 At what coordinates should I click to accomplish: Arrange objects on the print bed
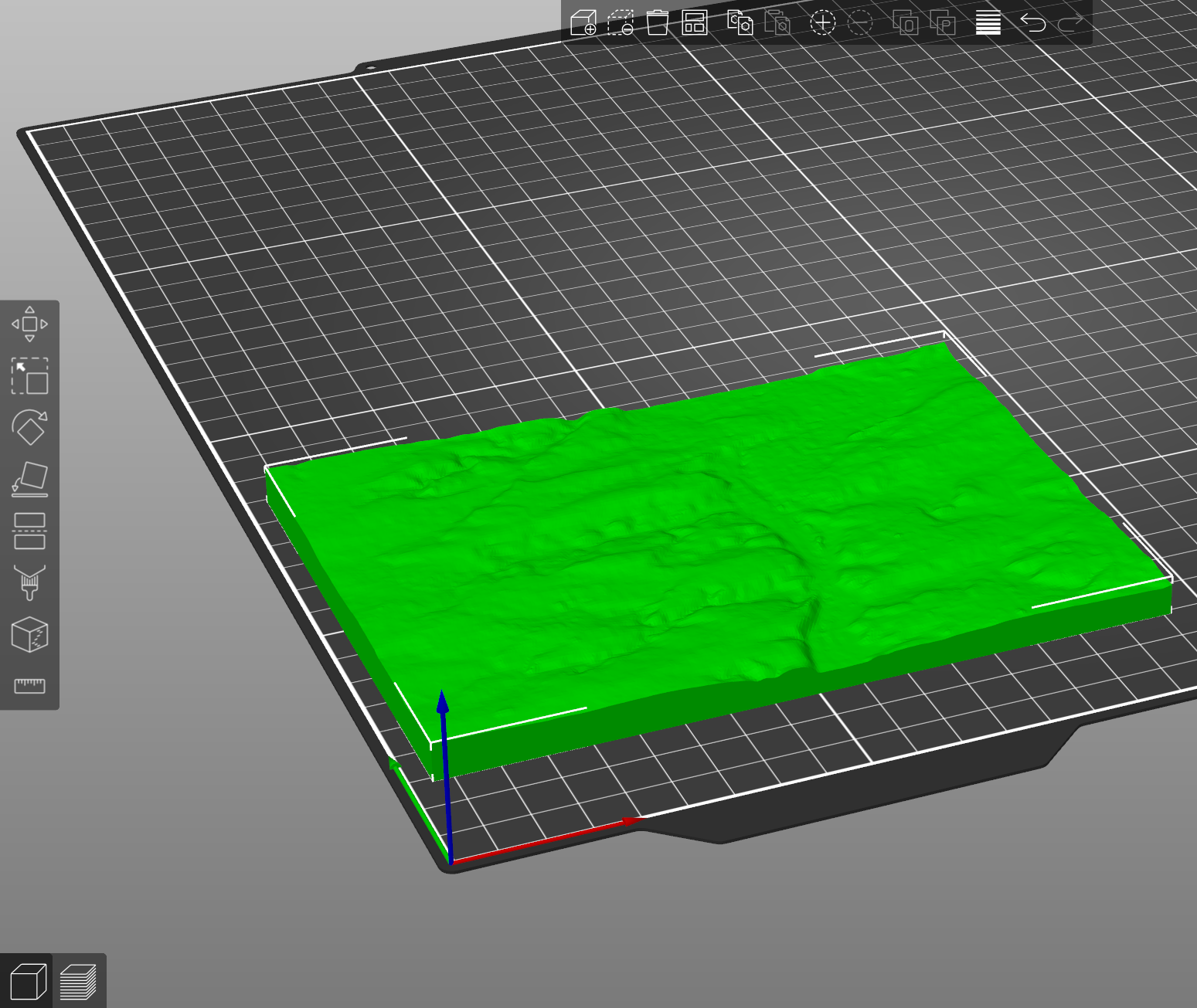(695, 23)
